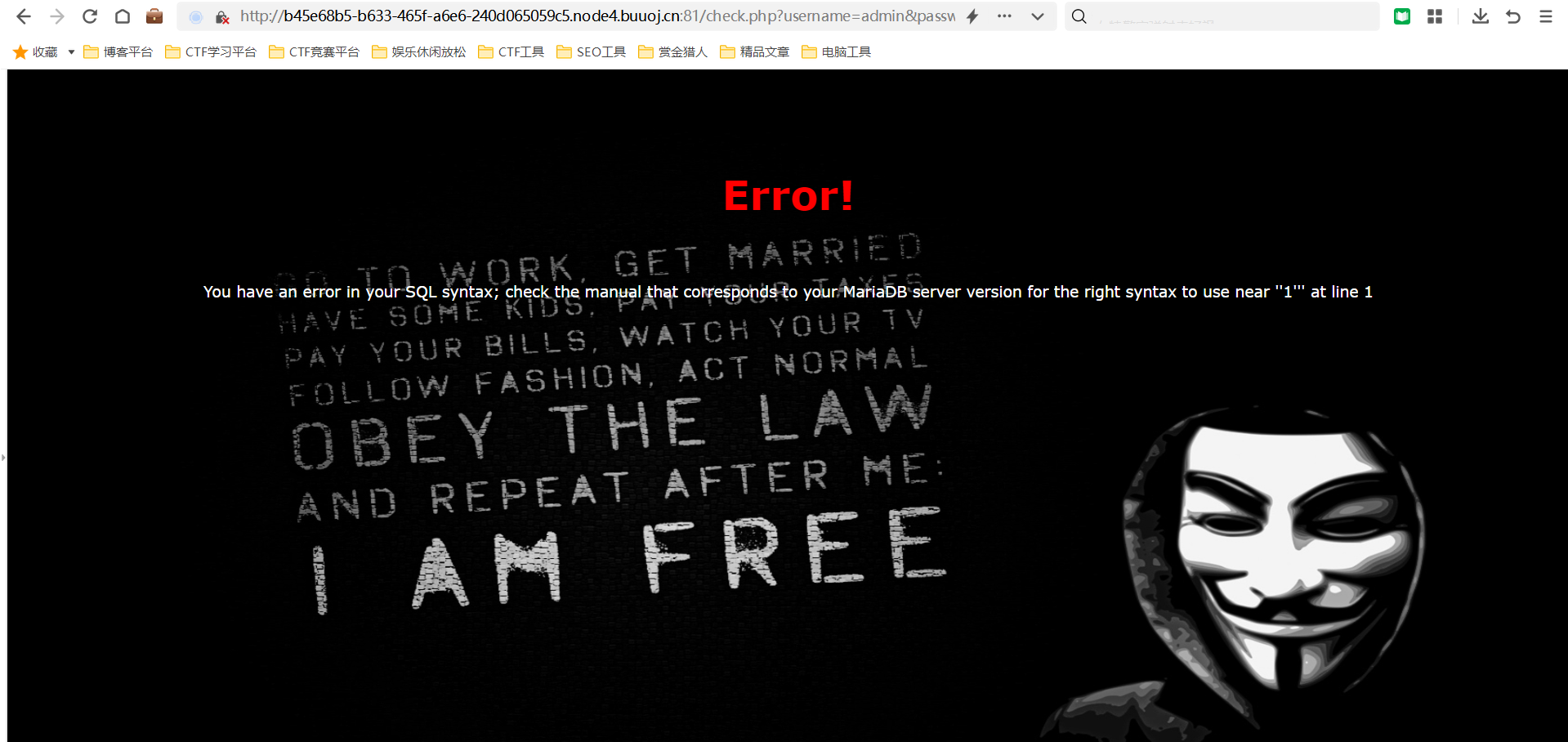Open the hamburger main menu

click(1546, 16)
